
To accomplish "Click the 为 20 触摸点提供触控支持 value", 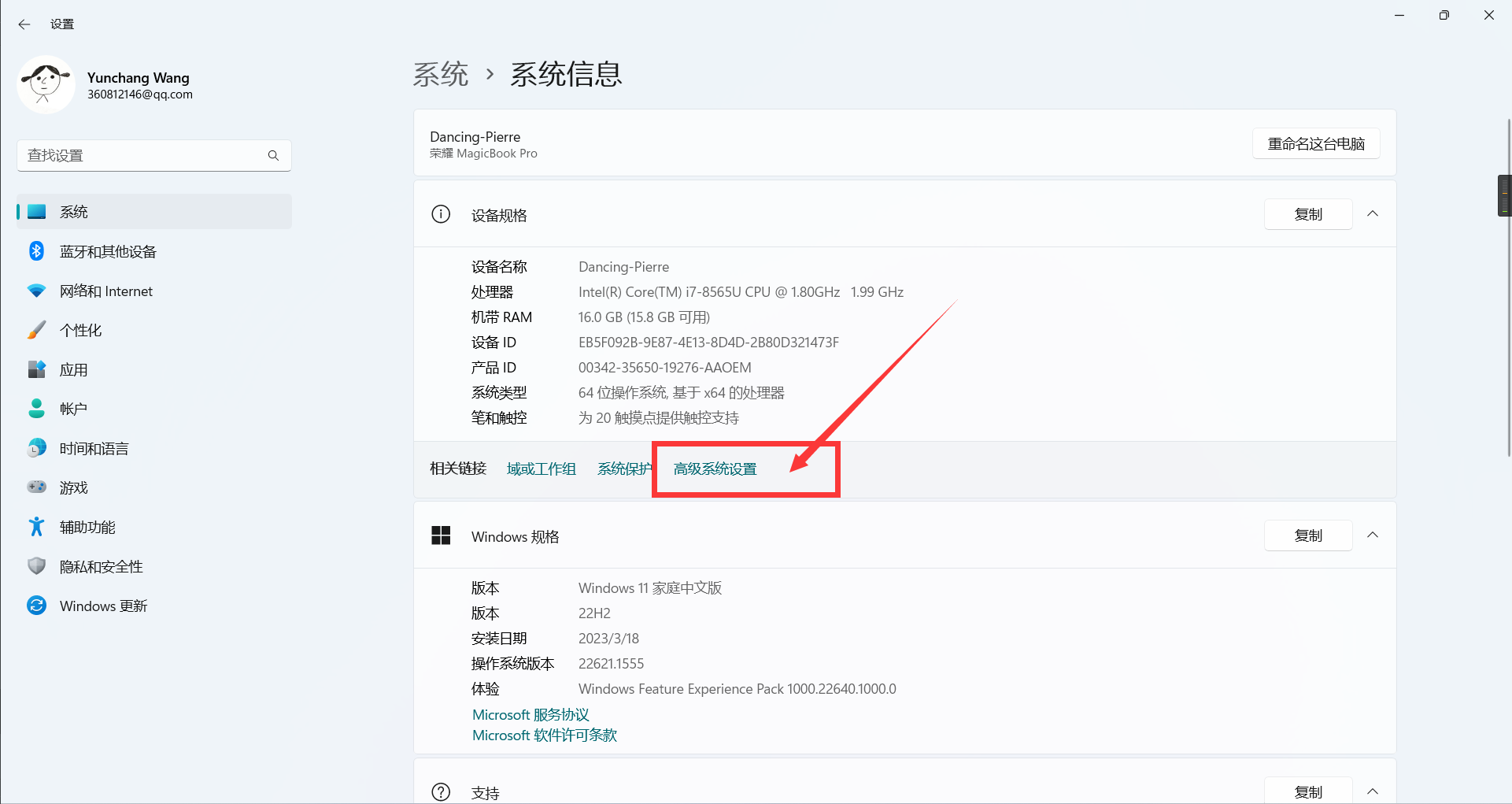I will point(659,418).
